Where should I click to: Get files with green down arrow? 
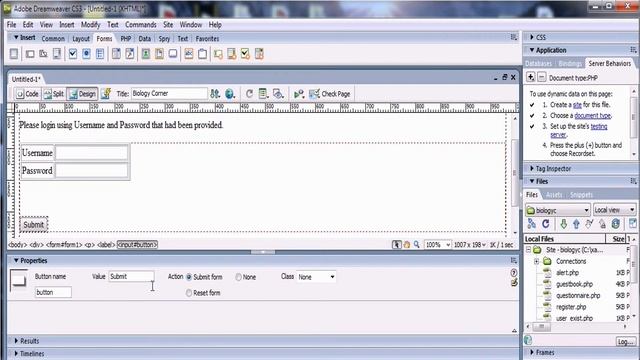563,224
